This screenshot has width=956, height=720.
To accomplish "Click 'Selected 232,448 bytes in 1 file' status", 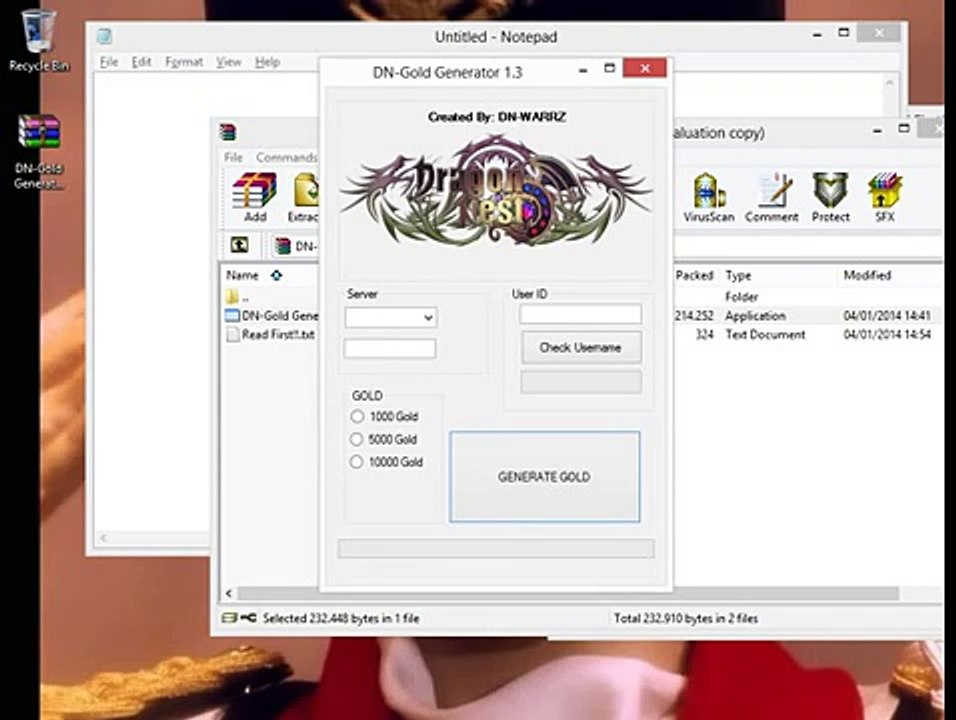I will click(341, 618).
